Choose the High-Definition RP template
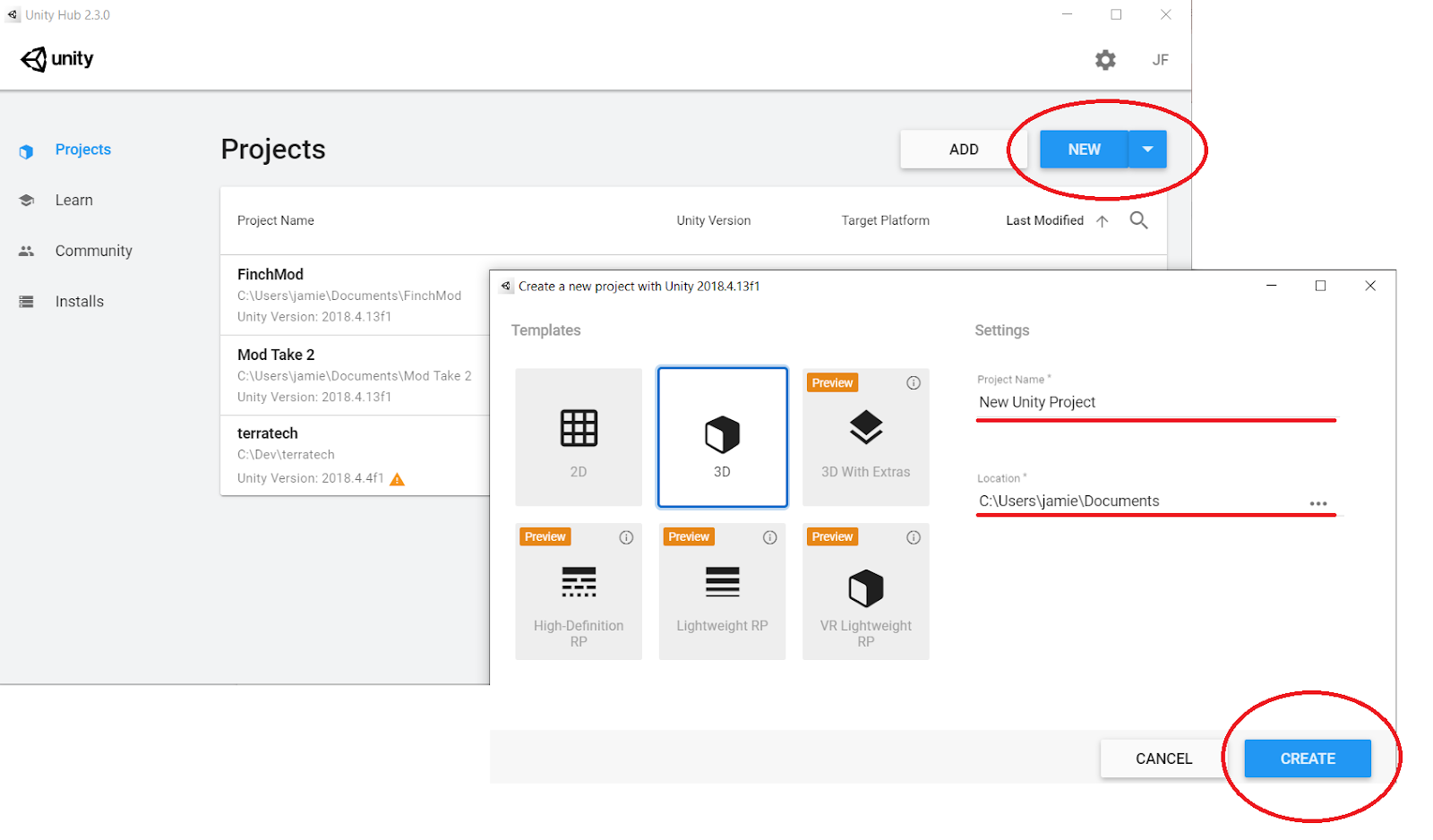Viewport: 1433px width, 840px height. point(579,591)
